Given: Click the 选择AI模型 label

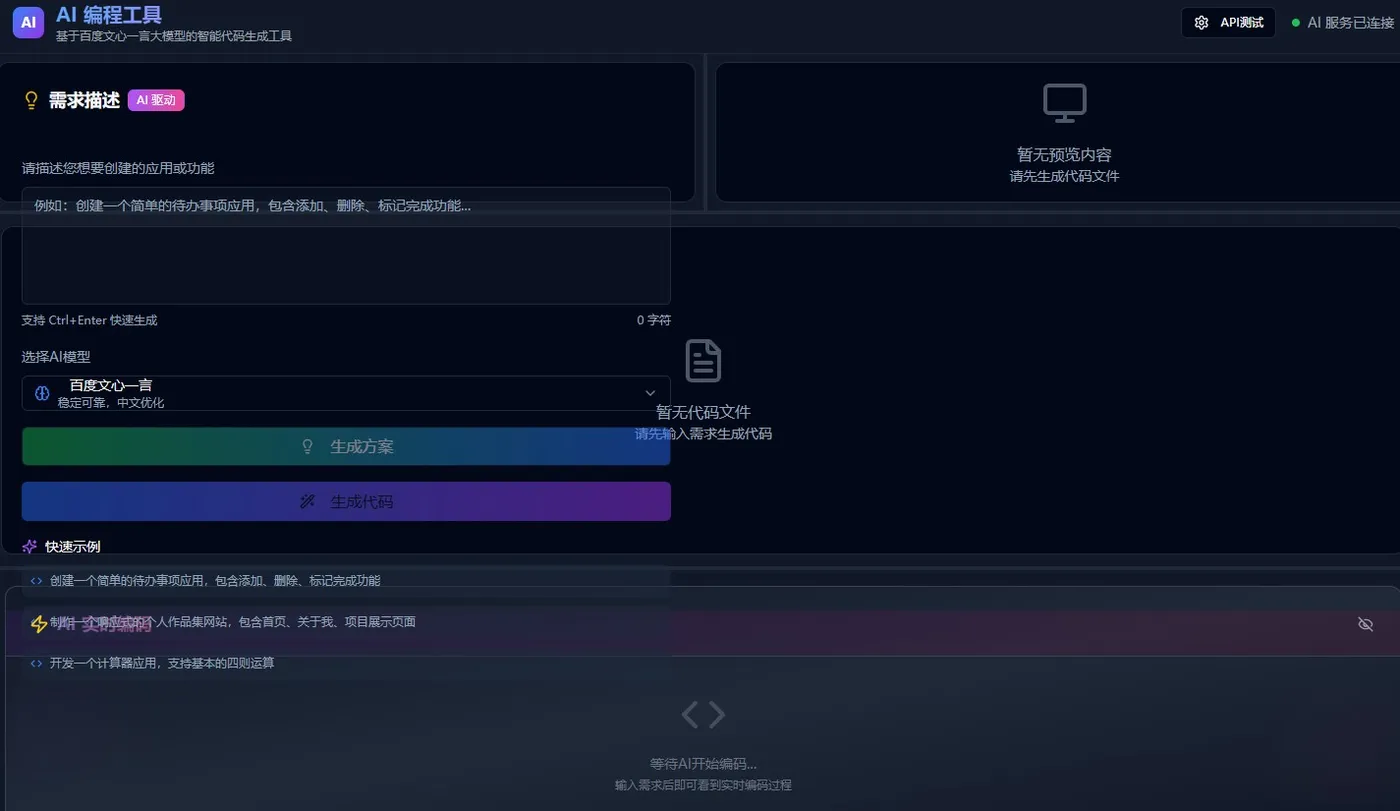Looking at the screenshot, I should pyautogui.click(x=56, y=356).
